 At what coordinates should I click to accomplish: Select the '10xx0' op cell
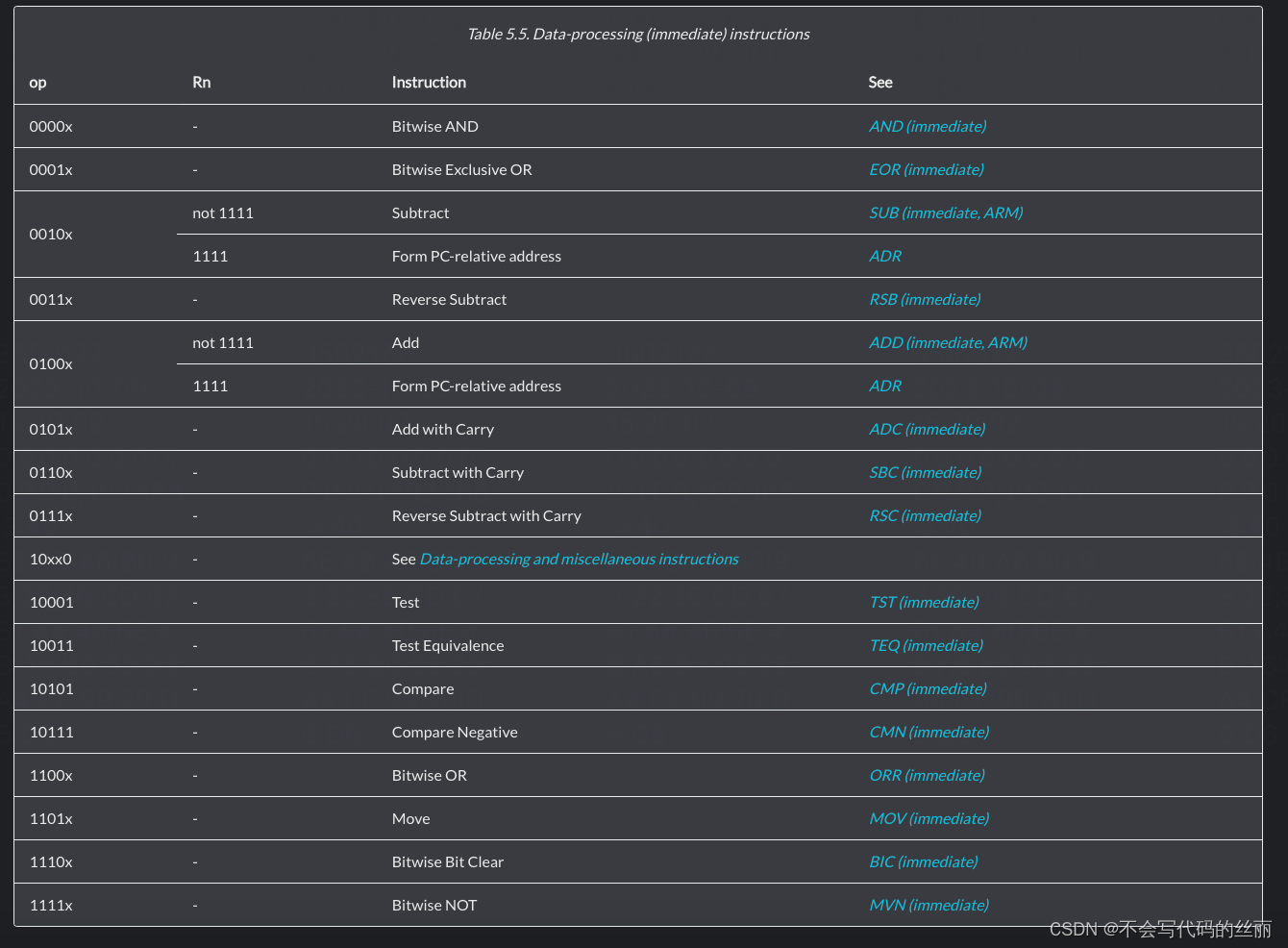click(51, 559)
